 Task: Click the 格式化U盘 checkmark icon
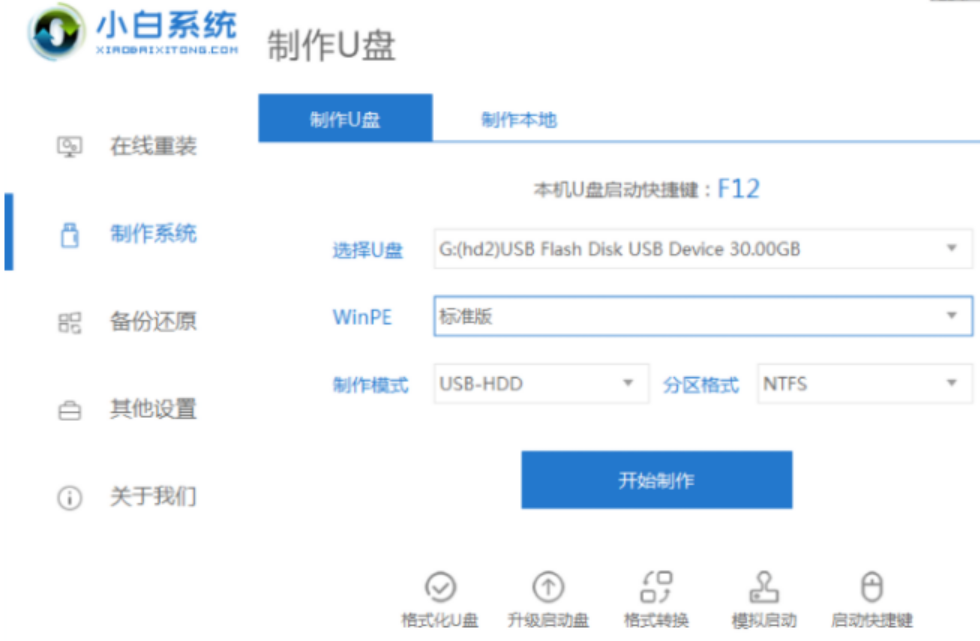[x=440, y=587]
